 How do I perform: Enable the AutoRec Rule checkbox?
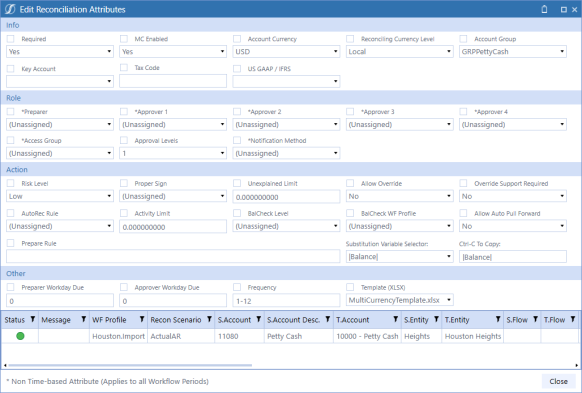click(x=10, y=213)
